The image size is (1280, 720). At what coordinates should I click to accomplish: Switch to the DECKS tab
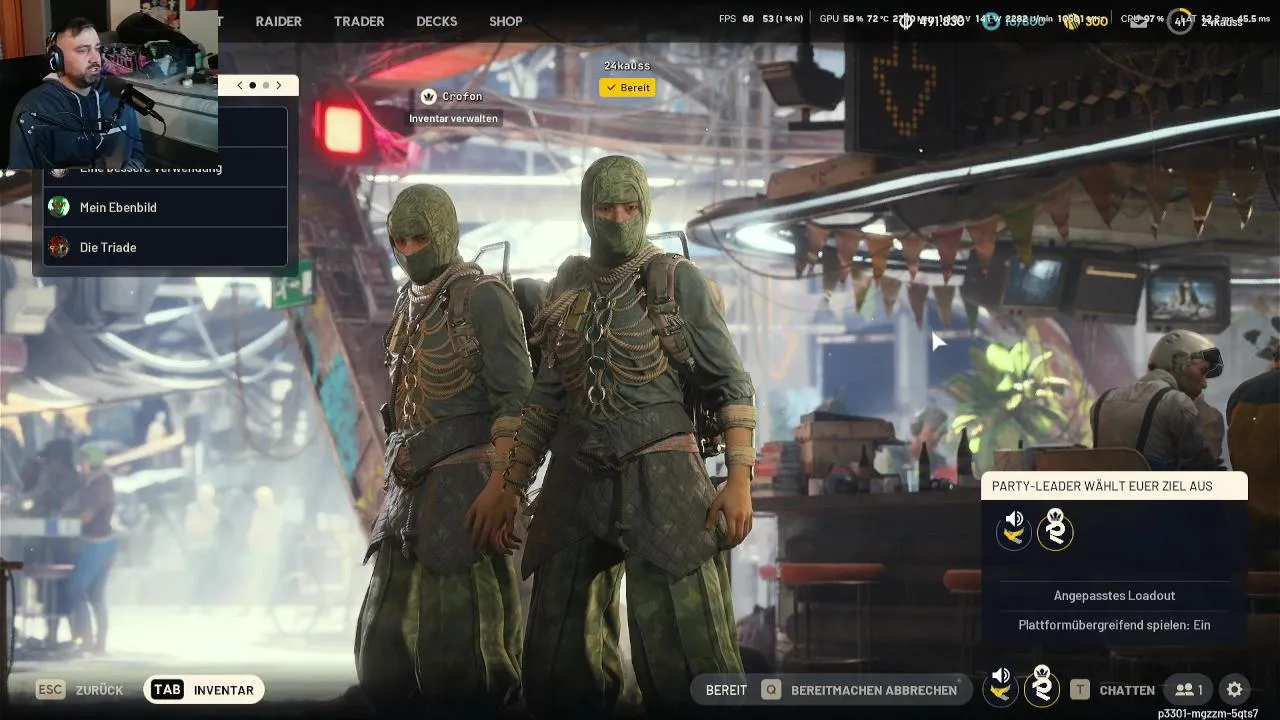[x=437, y=21]
